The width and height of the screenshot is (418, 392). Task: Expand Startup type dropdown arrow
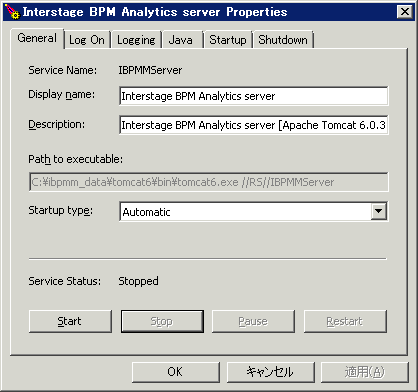tap(379, 211)
